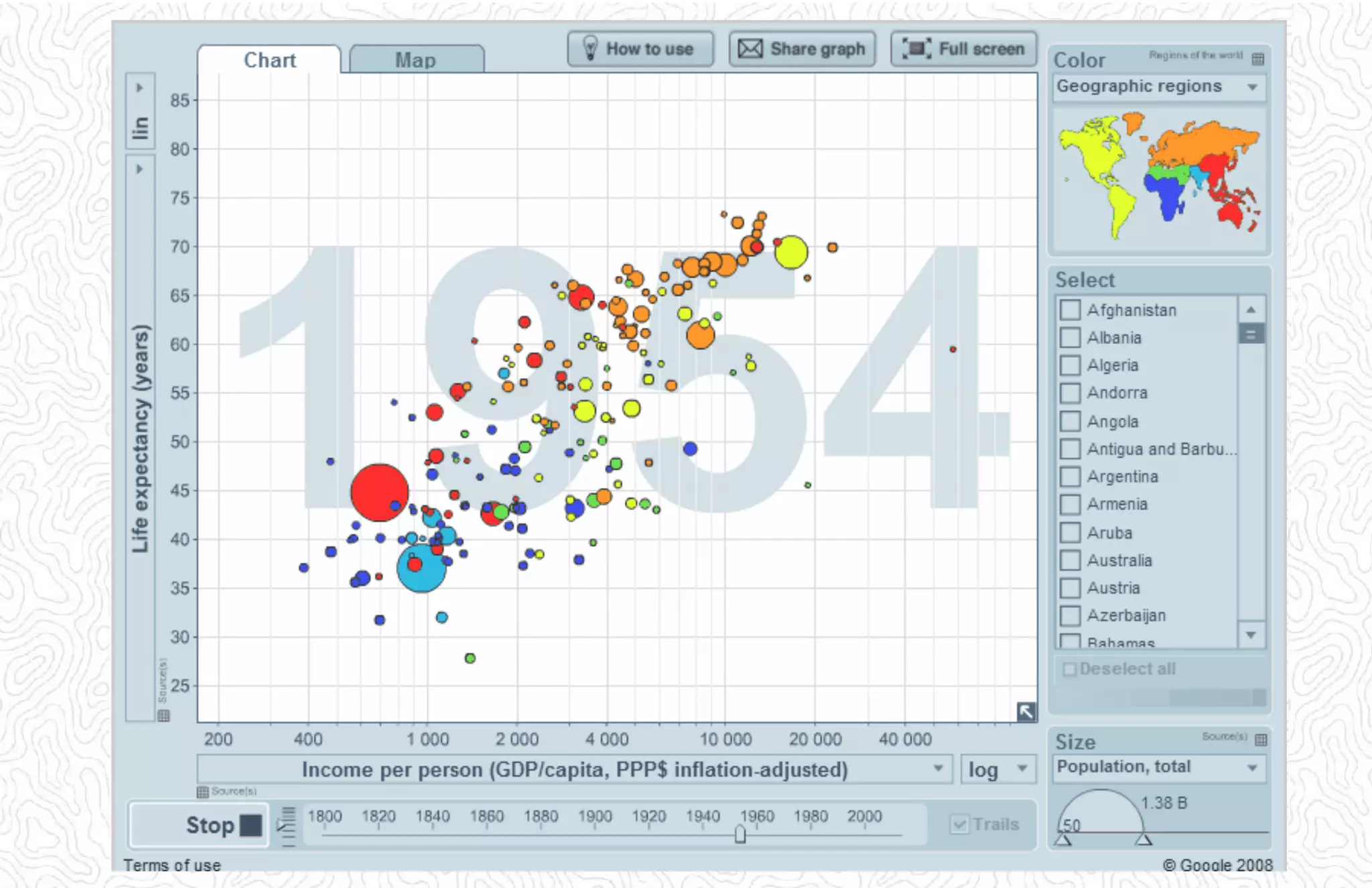This screenshot has width=1372, height=888.
Task: Open the Geographic regions color dropdown
Action: pyautogui.click(x=1159, y=87)
